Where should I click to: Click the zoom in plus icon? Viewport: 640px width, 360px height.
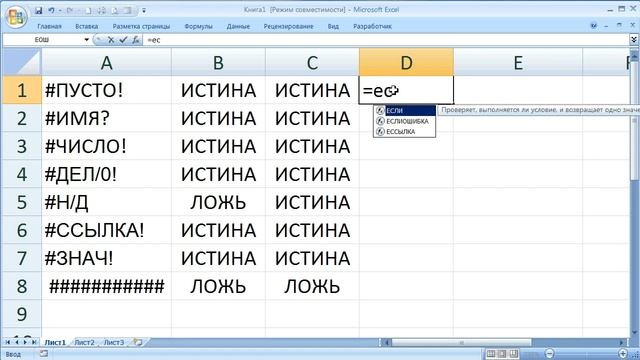click(x=622, y=353)
